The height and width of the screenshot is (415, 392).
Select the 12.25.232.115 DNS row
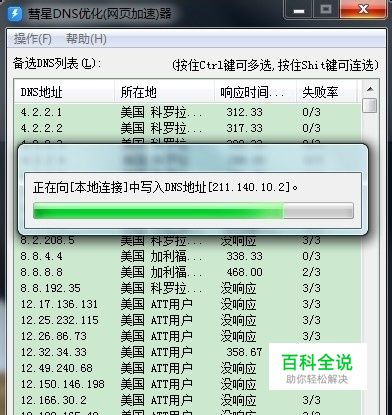pos(187,320)
